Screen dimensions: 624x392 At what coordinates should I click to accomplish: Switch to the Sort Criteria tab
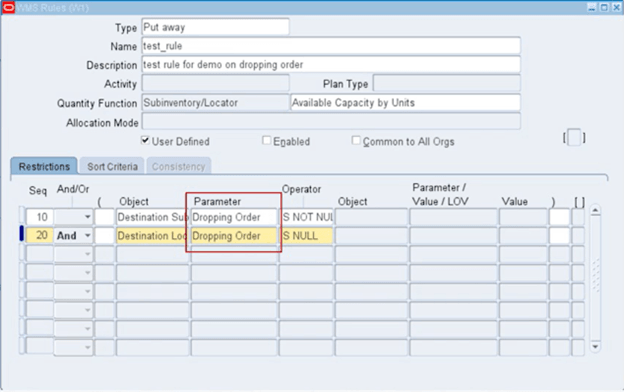pyautogui.click(x=112, y=166)
